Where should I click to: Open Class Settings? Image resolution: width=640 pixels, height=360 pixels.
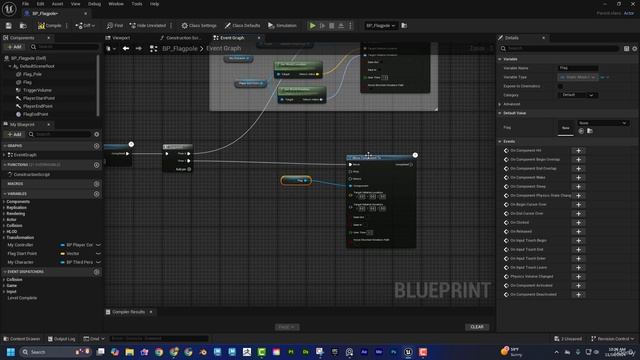[199, 25]
